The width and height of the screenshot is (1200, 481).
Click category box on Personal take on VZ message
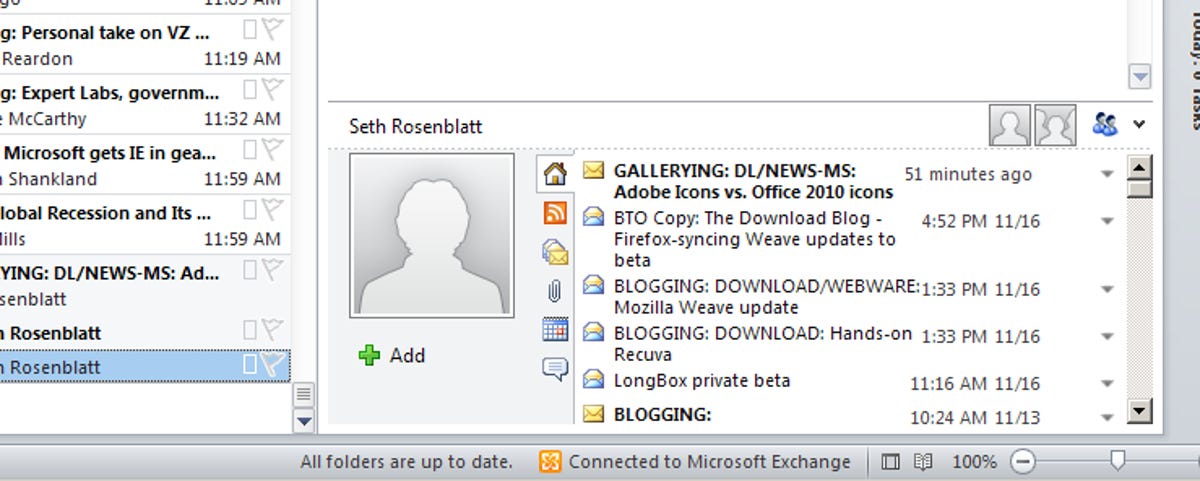[250, 32]
